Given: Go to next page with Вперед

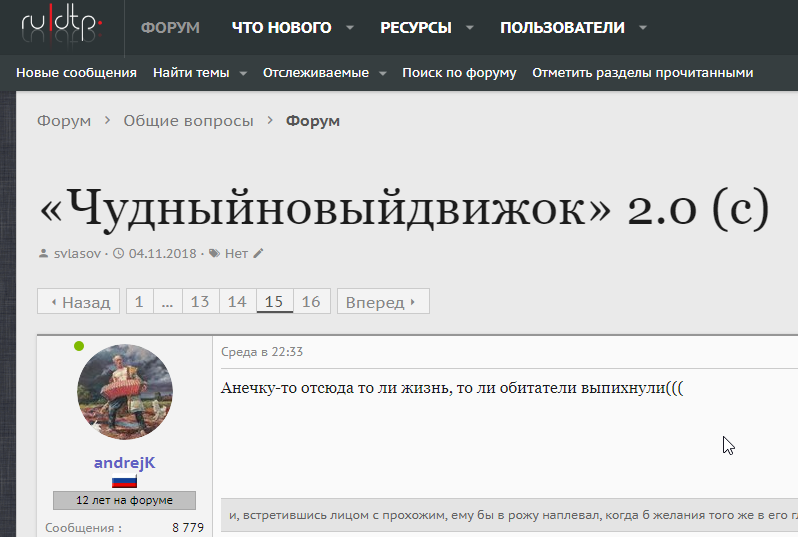Looking at the screenshot, I should 383,301.
